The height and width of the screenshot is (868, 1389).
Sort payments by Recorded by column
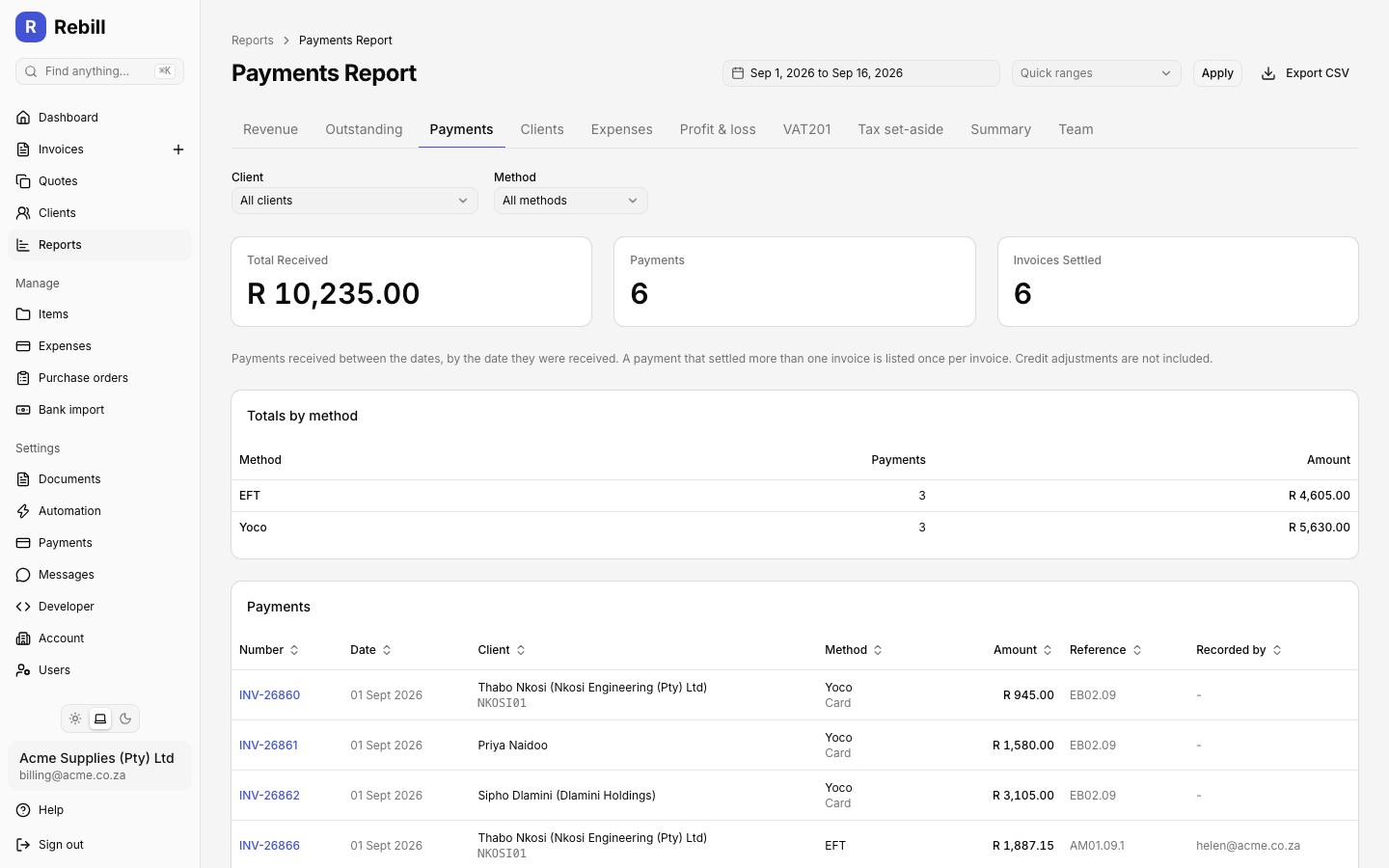1239,650
